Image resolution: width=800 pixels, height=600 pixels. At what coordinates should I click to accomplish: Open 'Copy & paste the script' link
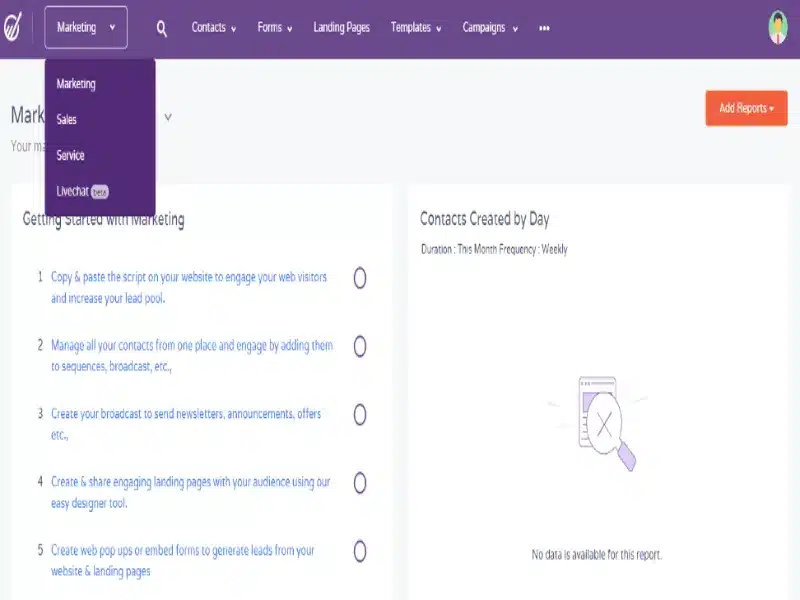coord(189,288)
